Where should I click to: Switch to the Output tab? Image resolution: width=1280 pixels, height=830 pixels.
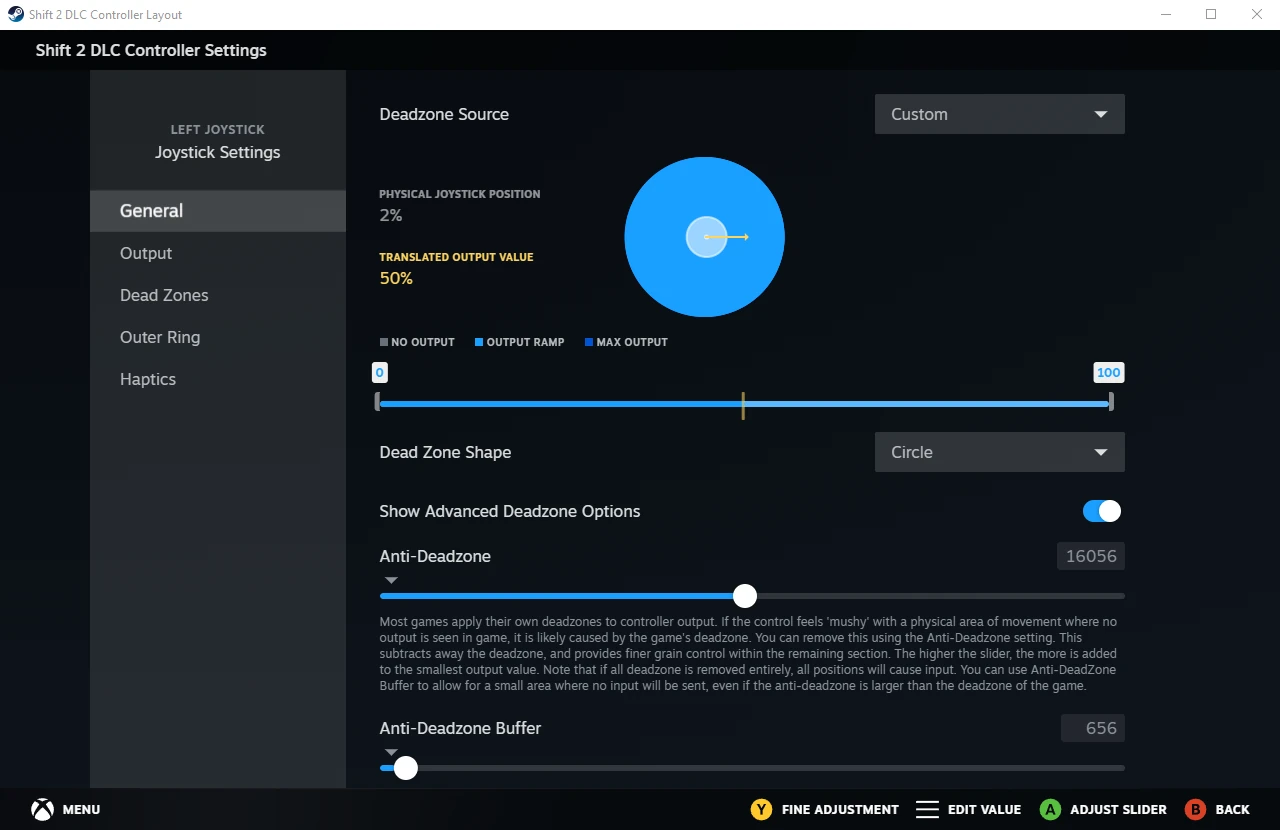pos(218,253)
